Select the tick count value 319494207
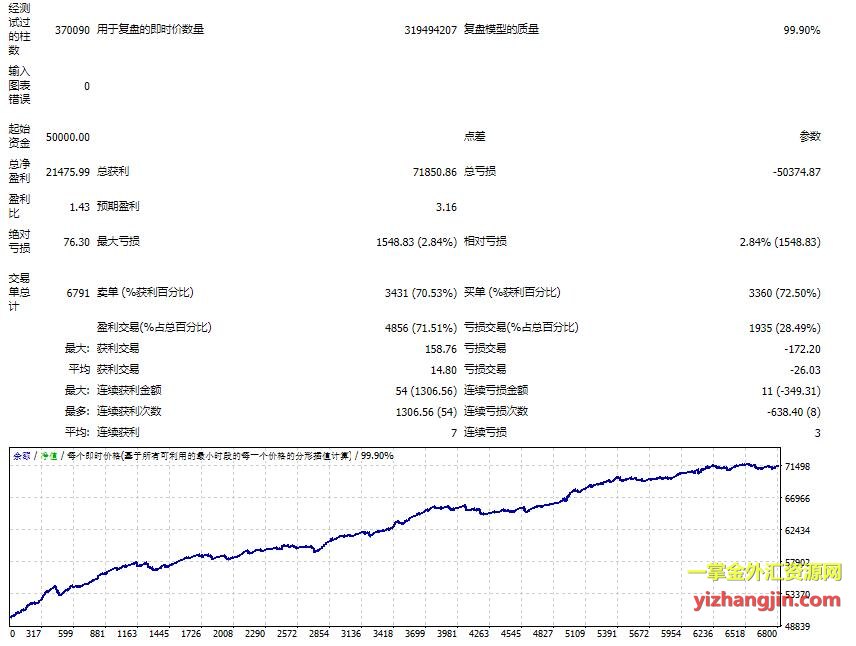 click(x=430, y=30)
